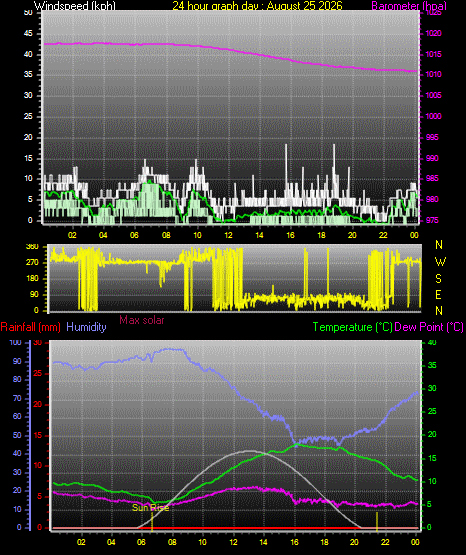This screenshot has width=466, height=555.
Task: Click the '1020' barometer axis value
Action: click(433, 34)
